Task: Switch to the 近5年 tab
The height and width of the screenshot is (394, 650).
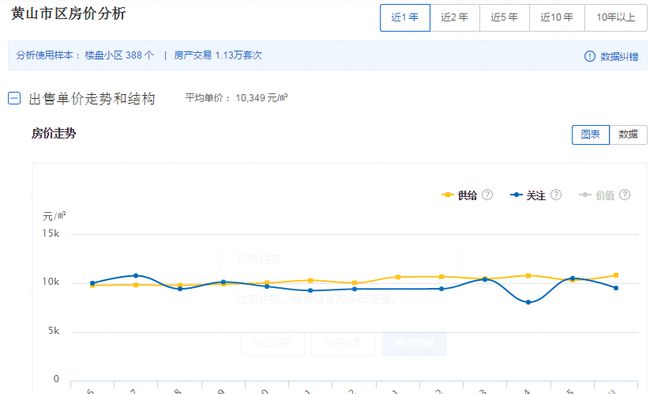Action: [504, 17]
